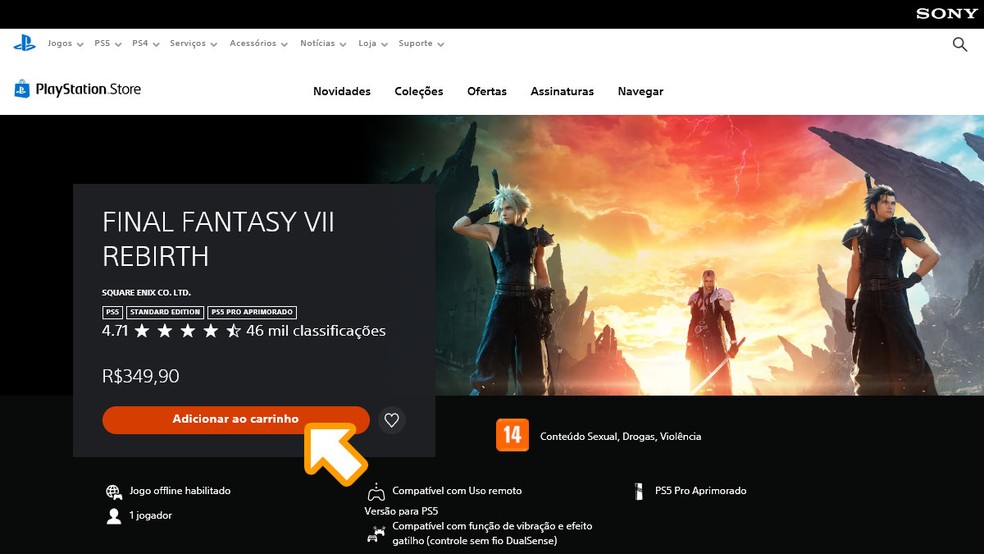The image size is (984, 554).
Task: Click Jogo offline habilitado text
Action: click(180, 491)
